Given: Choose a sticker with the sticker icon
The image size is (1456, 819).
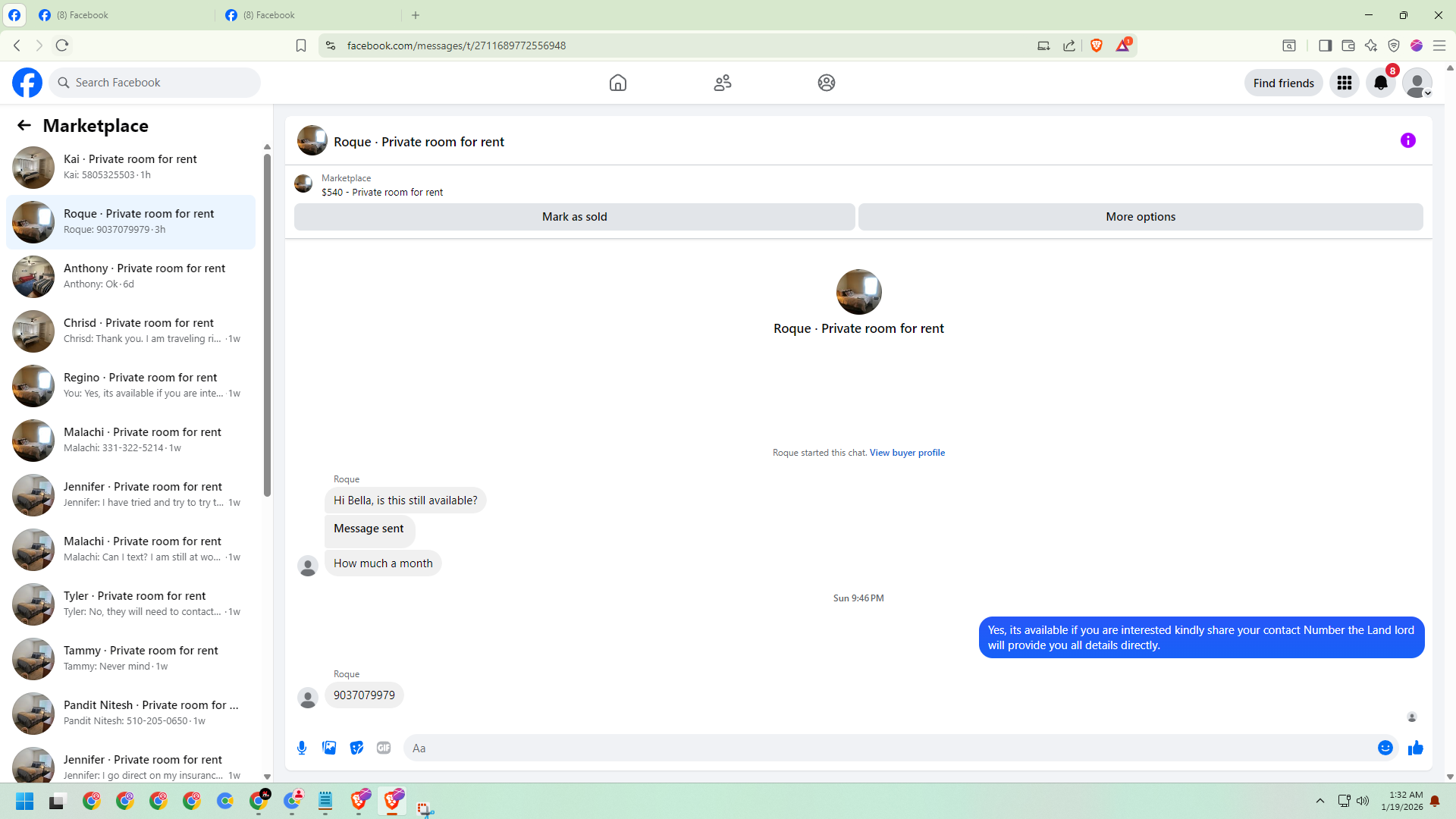Looking at the screenshot, I should point(356,748).
